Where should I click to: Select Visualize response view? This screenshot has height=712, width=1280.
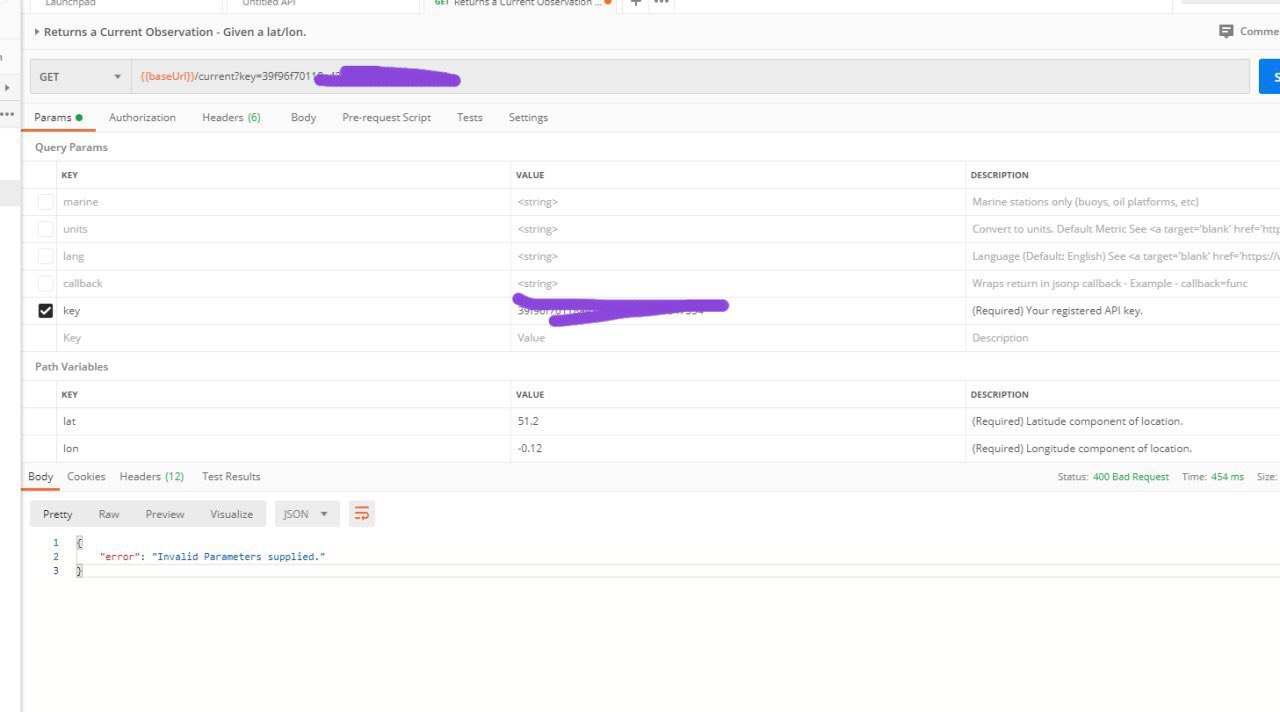pyautogui.click(x=232, y=514)
